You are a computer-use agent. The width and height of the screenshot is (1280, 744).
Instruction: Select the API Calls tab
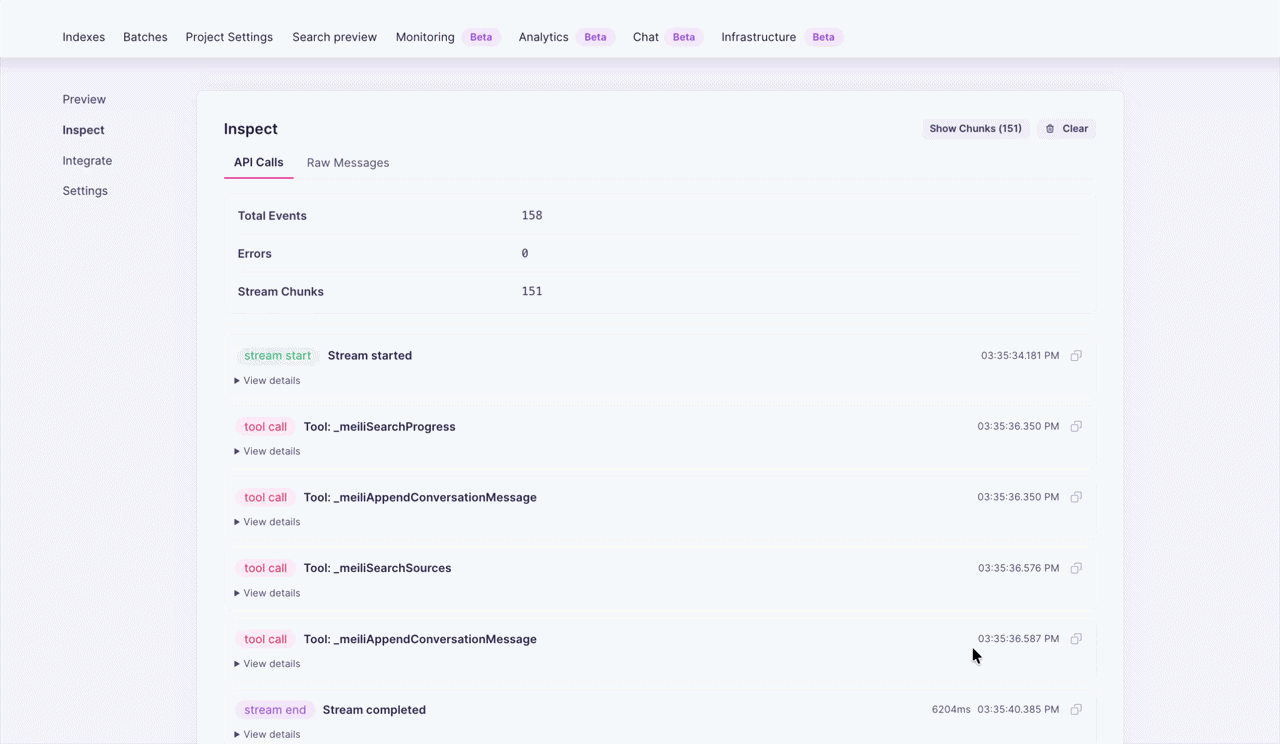[258, 162]
